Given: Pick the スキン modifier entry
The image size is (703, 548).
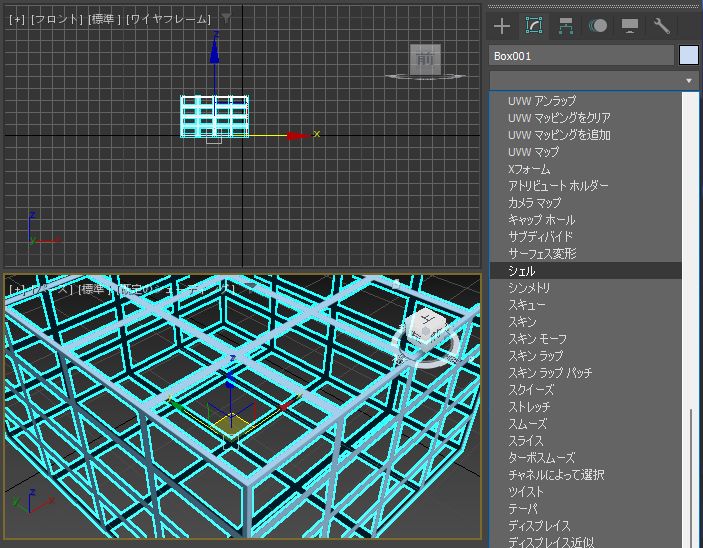Looking at the screenshot, I should pos(522,322).
